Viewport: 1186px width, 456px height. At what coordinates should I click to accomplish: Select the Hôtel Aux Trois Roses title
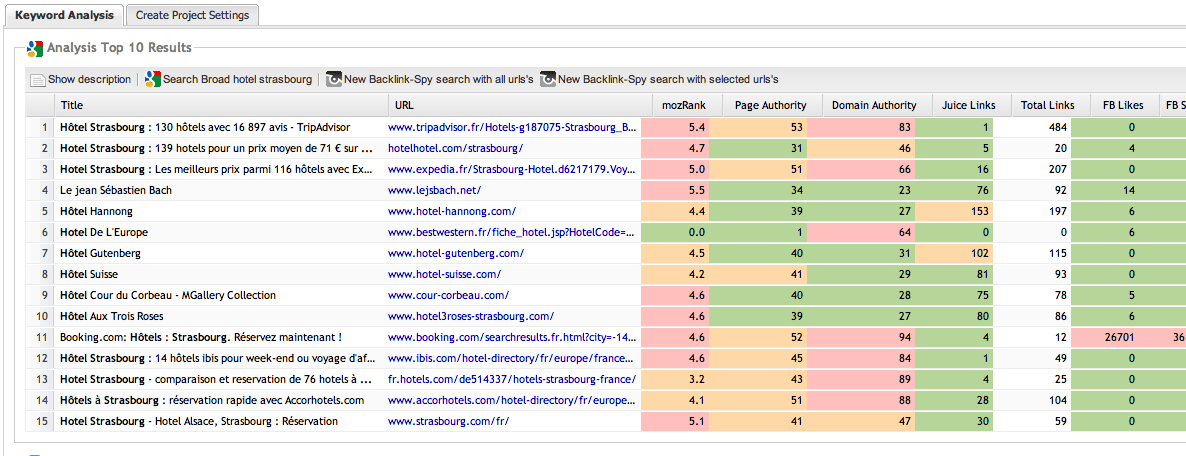tap(111, 316)
